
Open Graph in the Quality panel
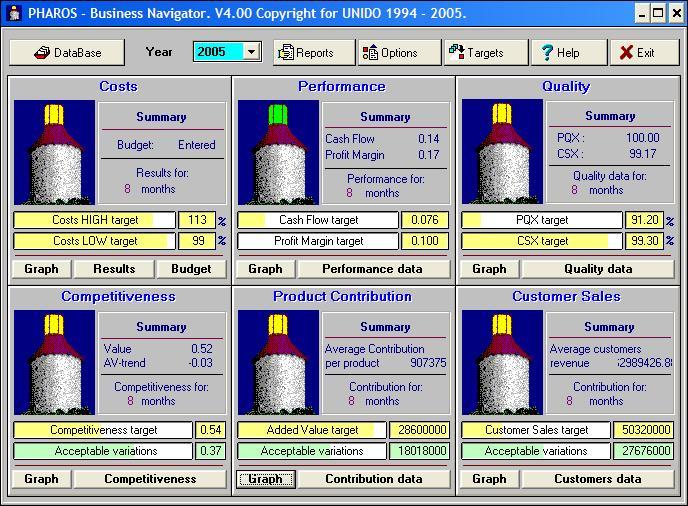[x=489, y=269]
